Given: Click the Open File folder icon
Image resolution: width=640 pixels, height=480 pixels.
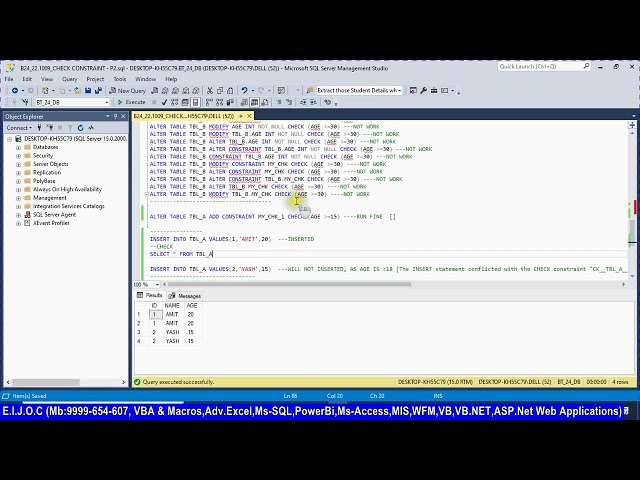Looking at the screenshot, I should point(77,91).
